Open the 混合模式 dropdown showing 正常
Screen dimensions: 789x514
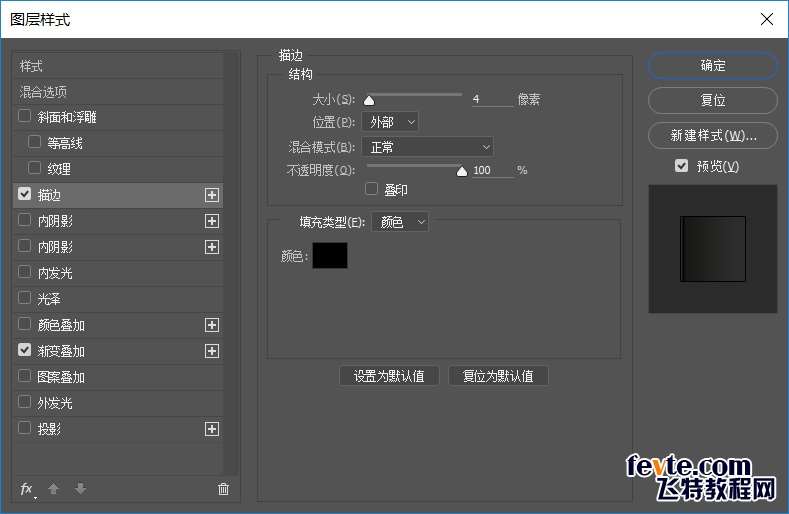[428, 147]
